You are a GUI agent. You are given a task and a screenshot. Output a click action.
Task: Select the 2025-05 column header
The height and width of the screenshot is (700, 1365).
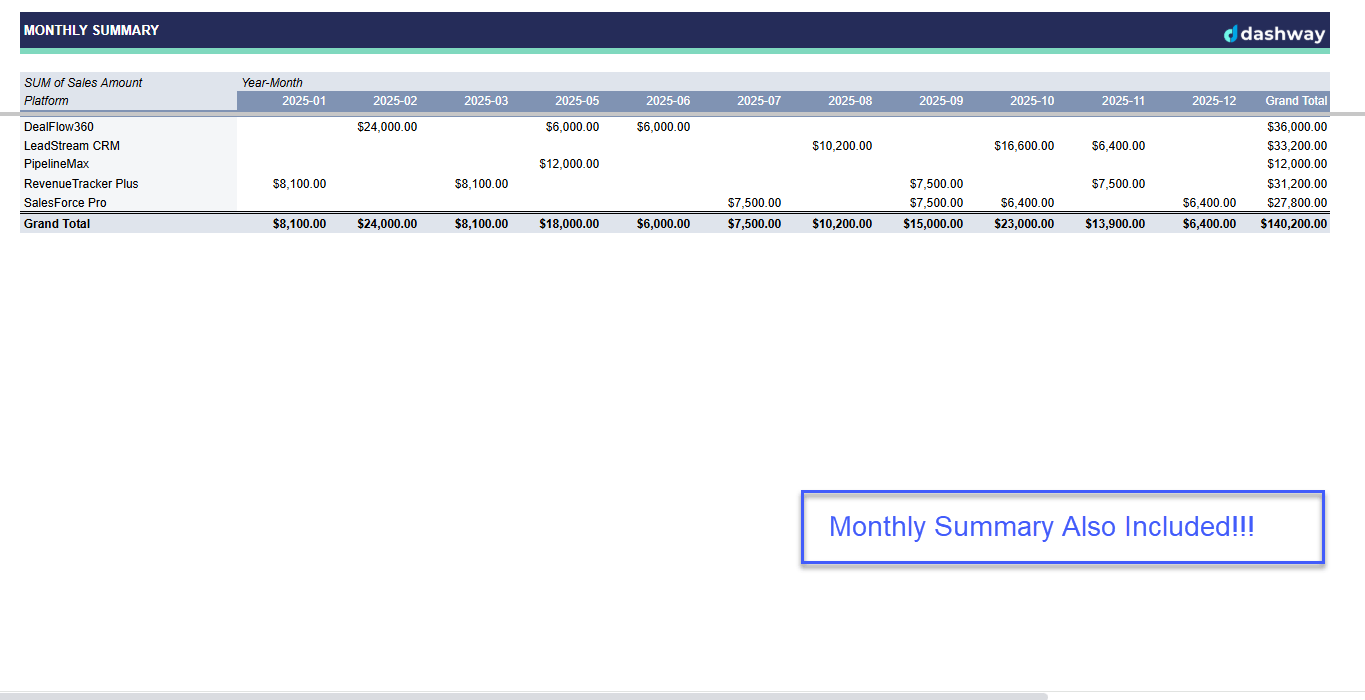(577, 101)
